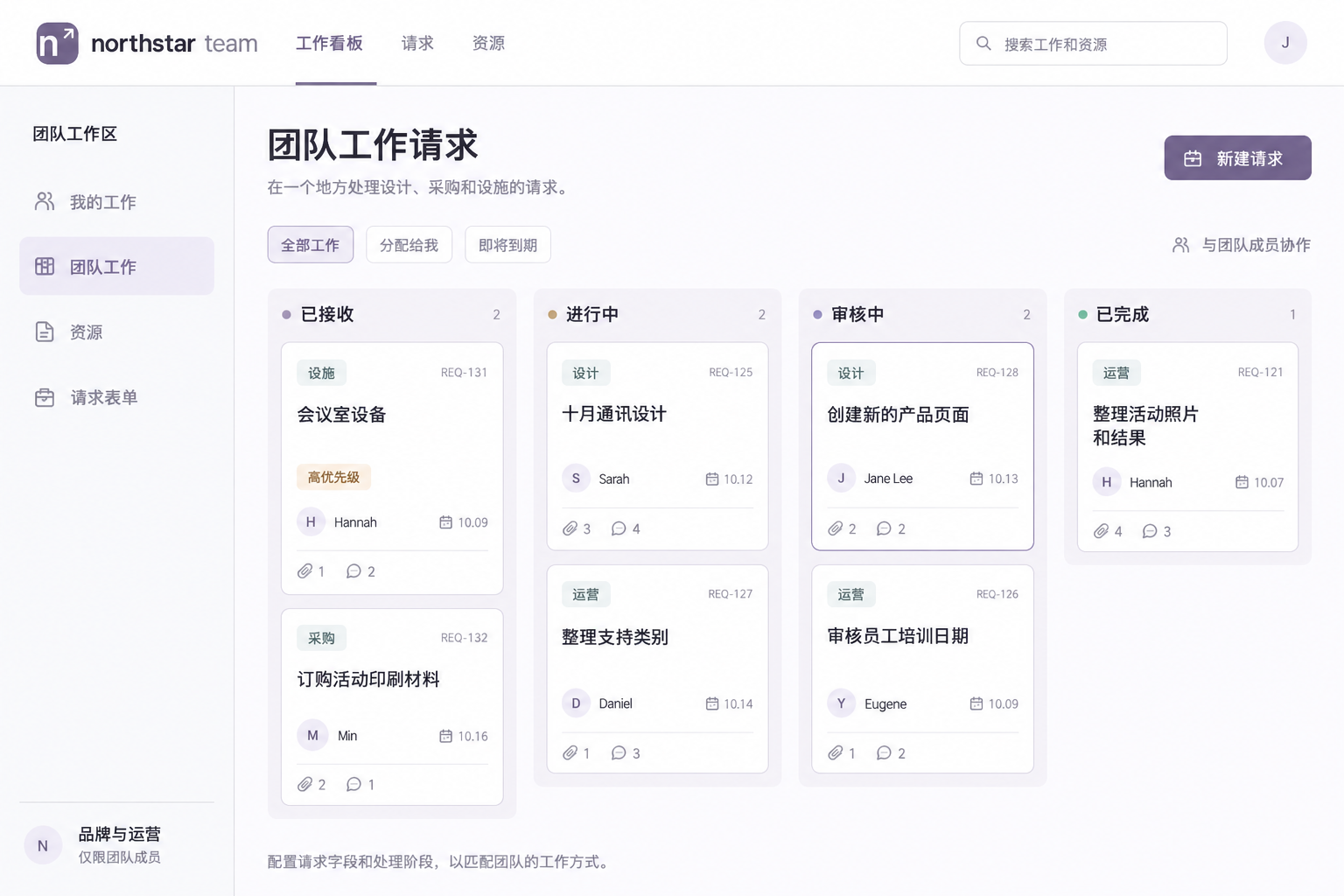Click Eugene's name on 审核员工培训日期 card

tap(885, 703)
